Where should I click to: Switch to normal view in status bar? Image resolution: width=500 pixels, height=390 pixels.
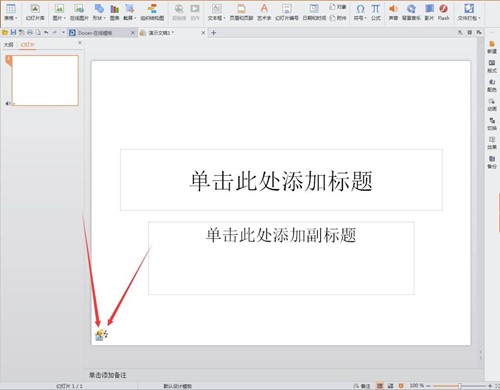[380, 386]
